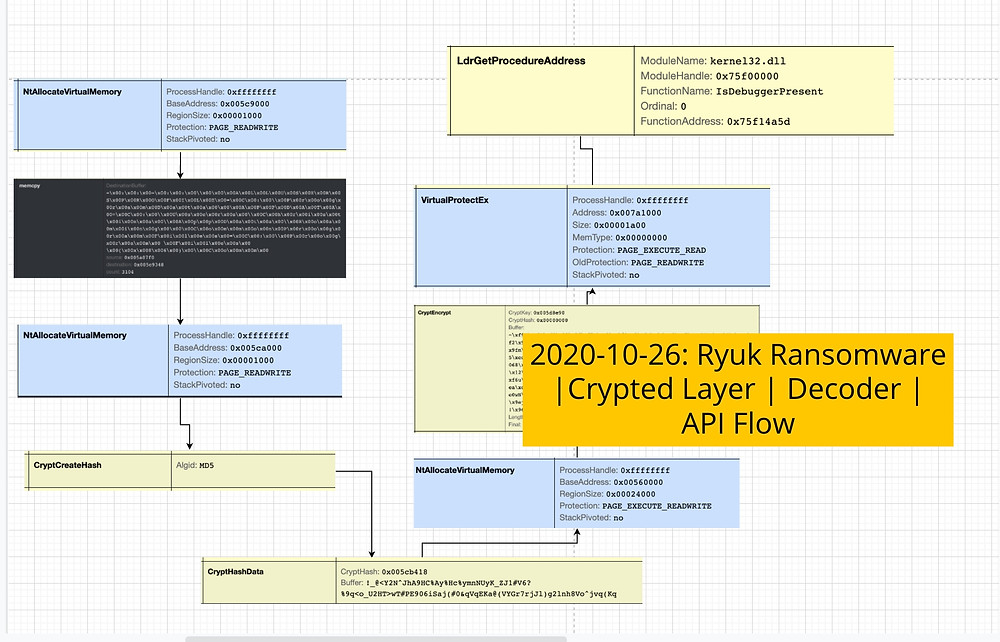The width and height of the screenshot is (1000, 642).
Task: Click "CryptKey: 0x005d8e90" in CryptEncrypt node
Action: tap(536, 313)
